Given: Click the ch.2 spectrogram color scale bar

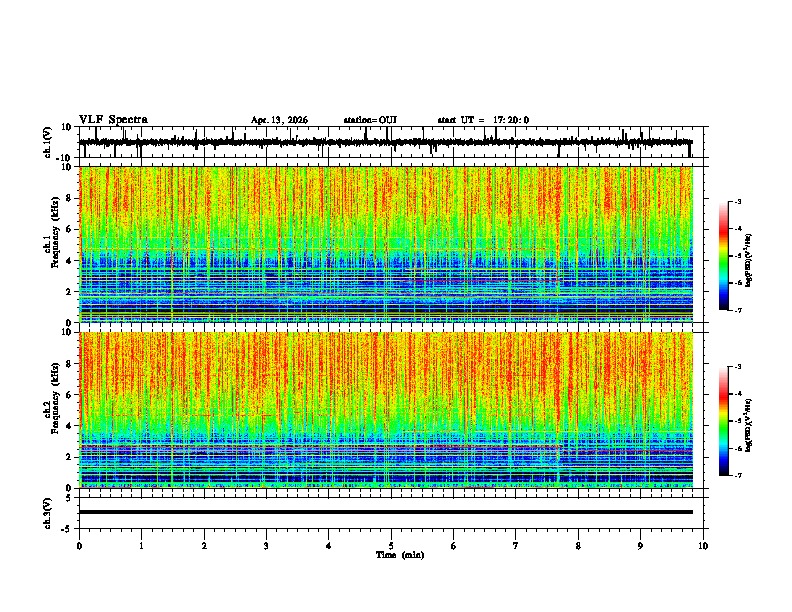Looking at the screenshot, I should (x=724, y=421).
